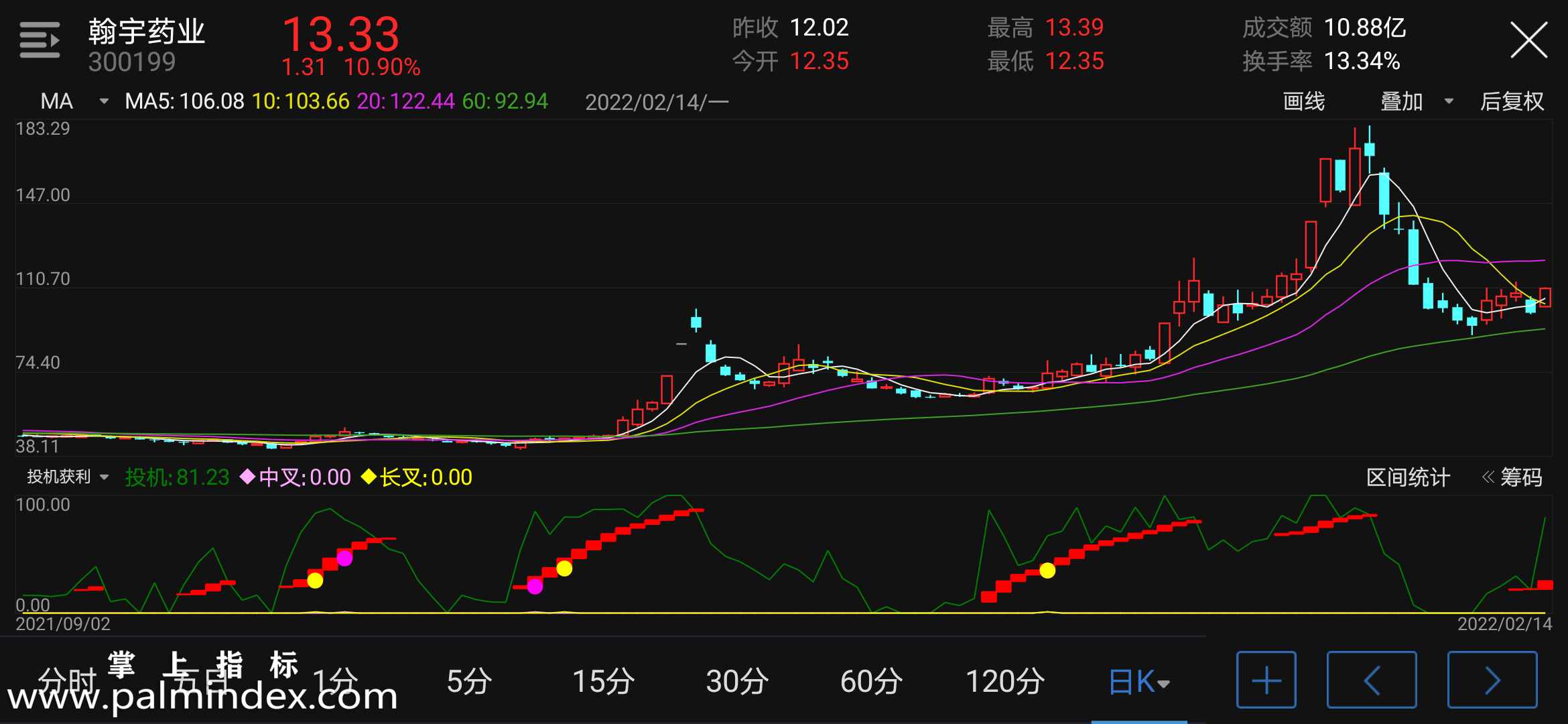Go to next stock with right arrow
The image size is (1568, 724).
(1492, 680)
